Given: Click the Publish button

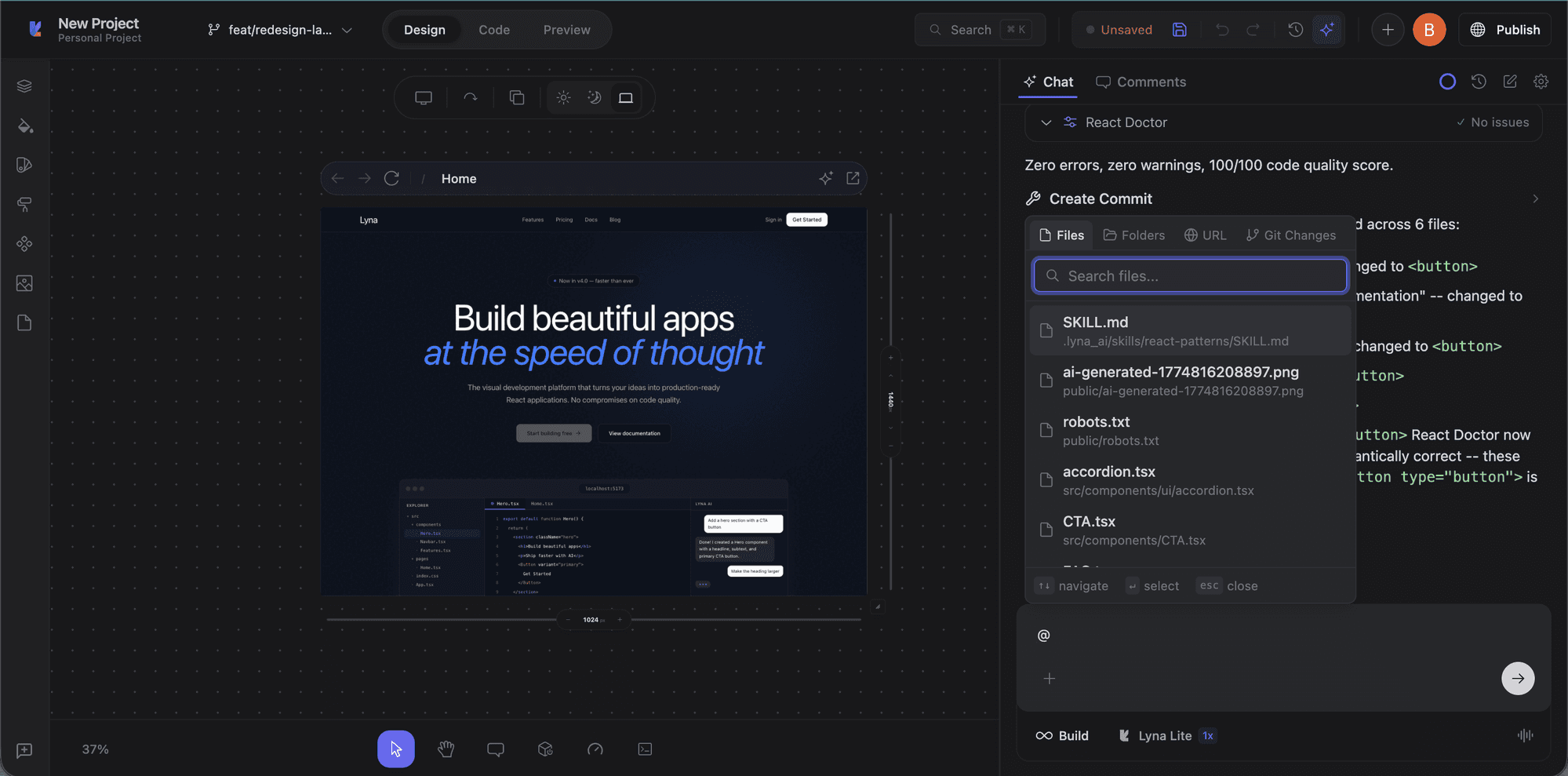Looking at the screenshot, I should tap(1504, 29).
